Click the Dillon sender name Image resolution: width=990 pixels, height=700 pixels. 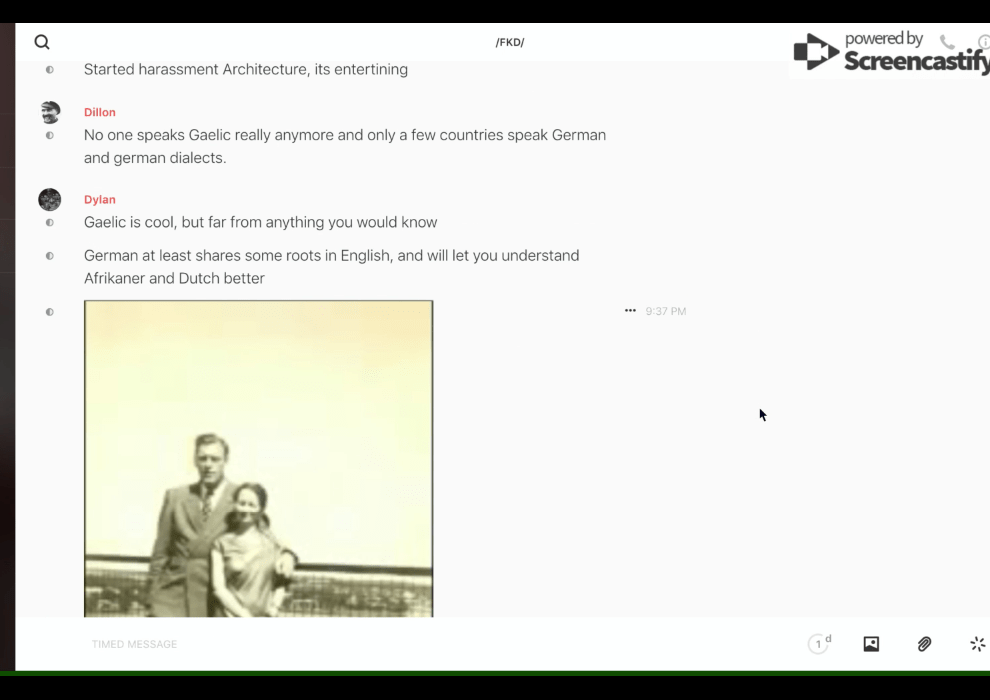click(100, 112)
